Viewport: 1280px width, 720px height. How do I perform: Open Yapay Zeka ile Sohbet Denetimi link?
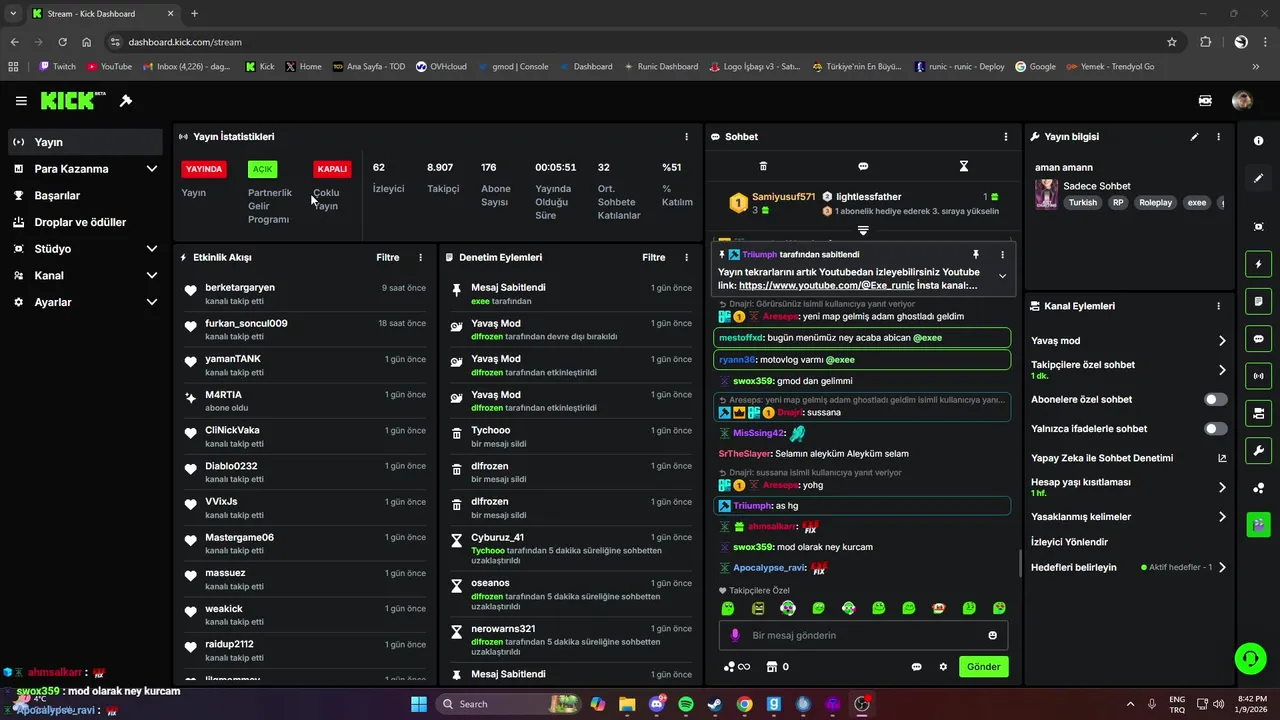point(1128,458)
